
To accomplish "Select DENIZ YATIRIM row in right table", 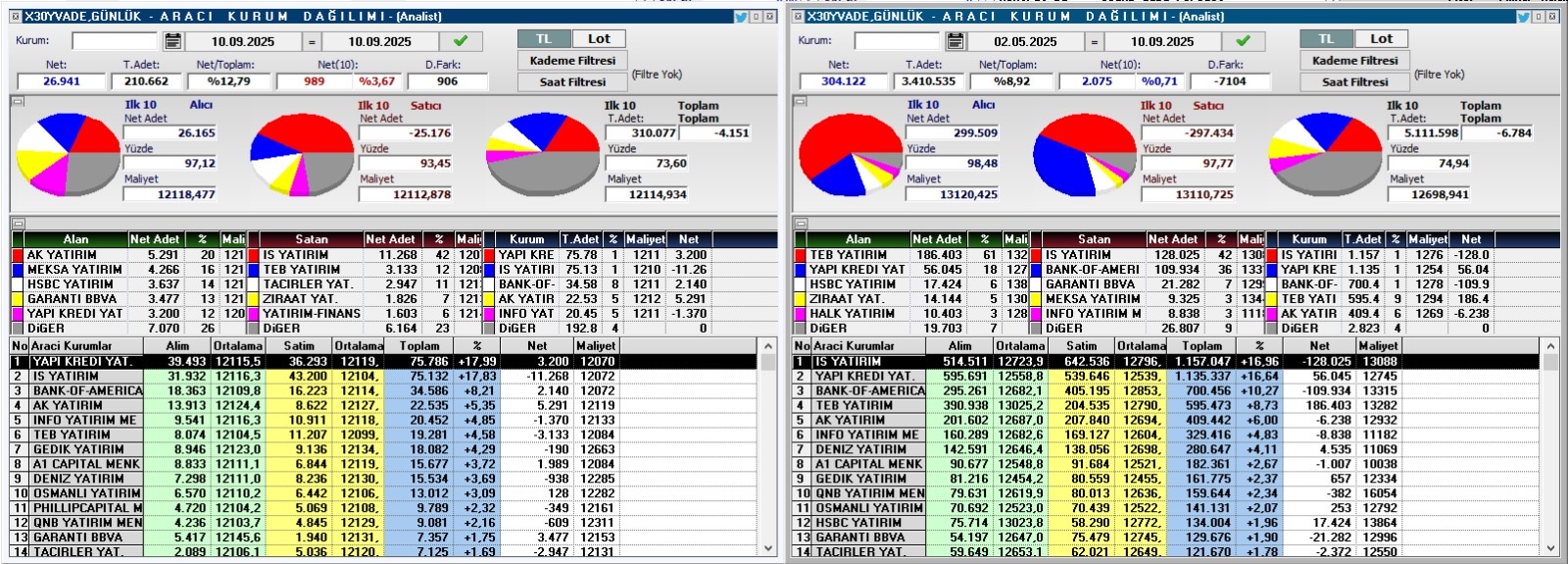I will (1166, 449).
